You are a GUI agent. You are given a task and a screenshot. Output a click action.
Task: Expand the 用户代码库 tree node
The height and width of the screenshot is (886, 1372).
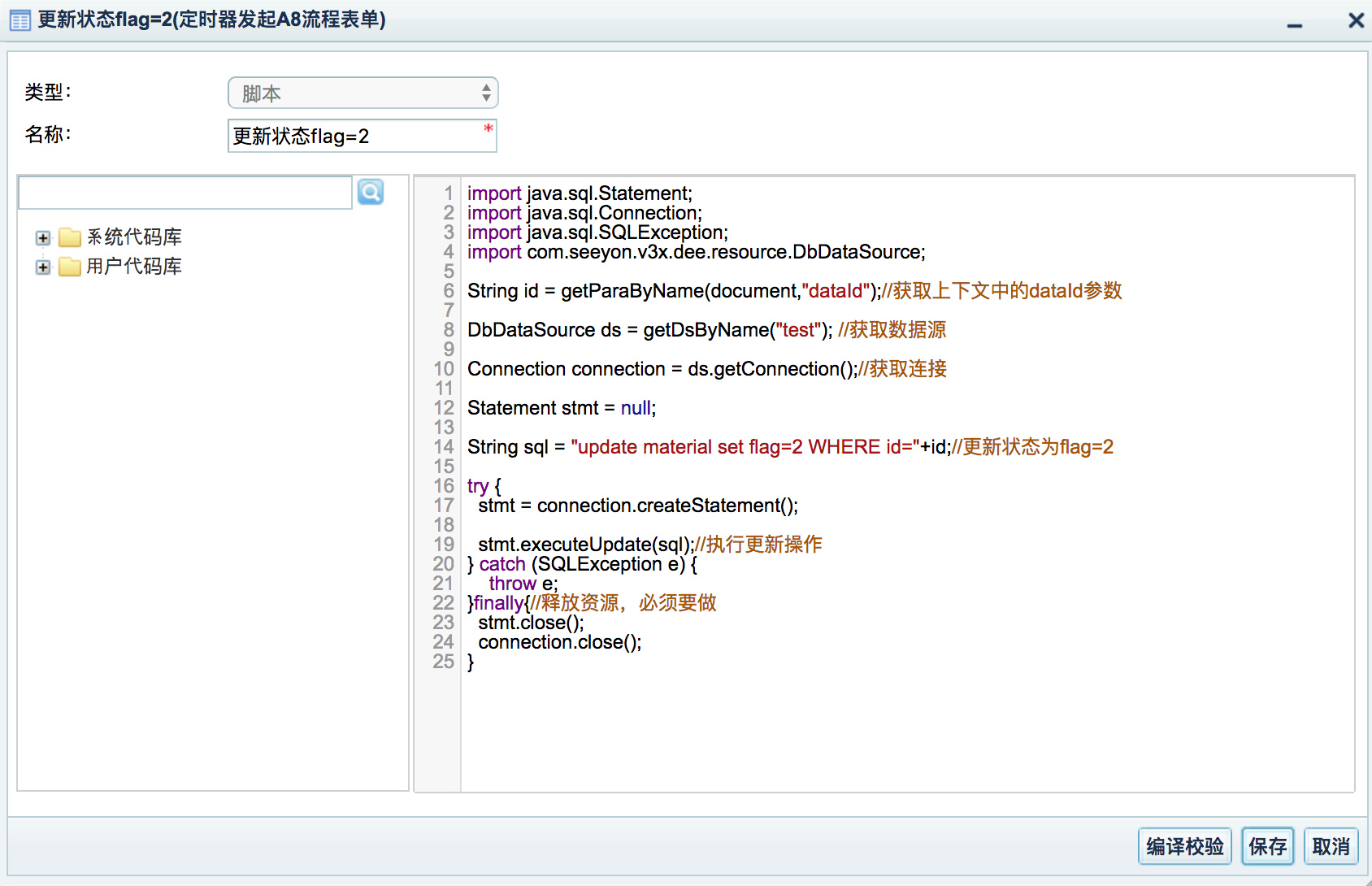click(43, 267)
